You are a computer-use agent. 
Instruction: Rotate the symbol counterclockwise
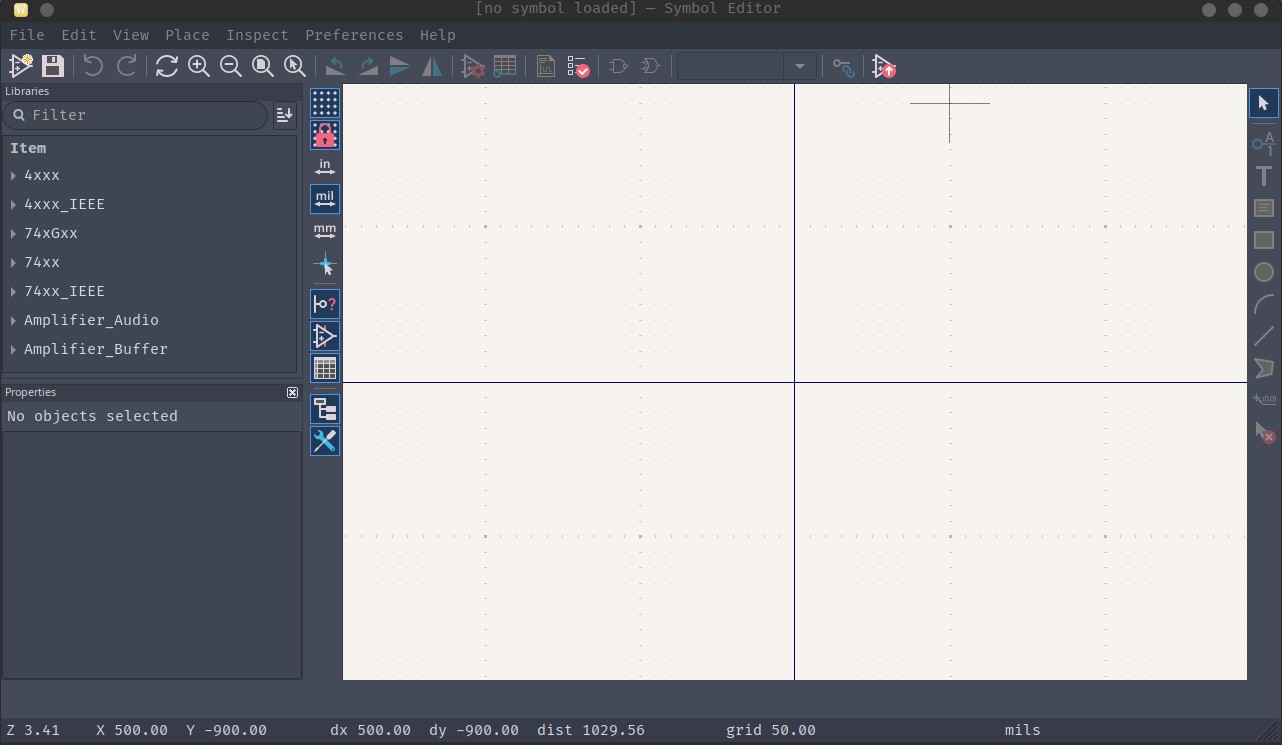coord(335,66)
